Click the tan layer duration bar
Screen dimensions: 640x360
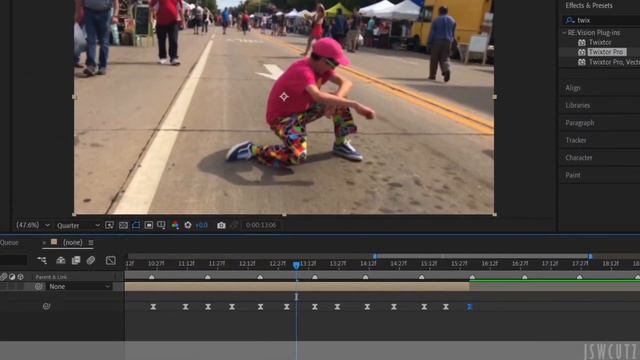click(x=297, y=287)
